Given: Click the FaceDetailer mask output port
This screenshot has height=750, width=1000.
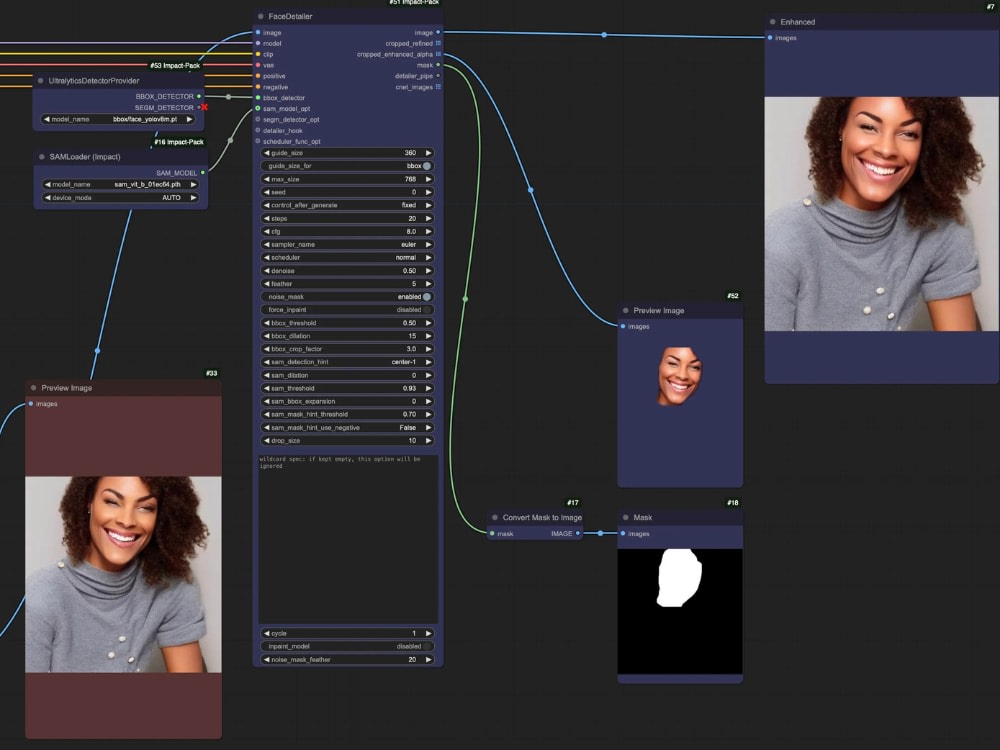Looking at the screenshot, I should 438,65.
